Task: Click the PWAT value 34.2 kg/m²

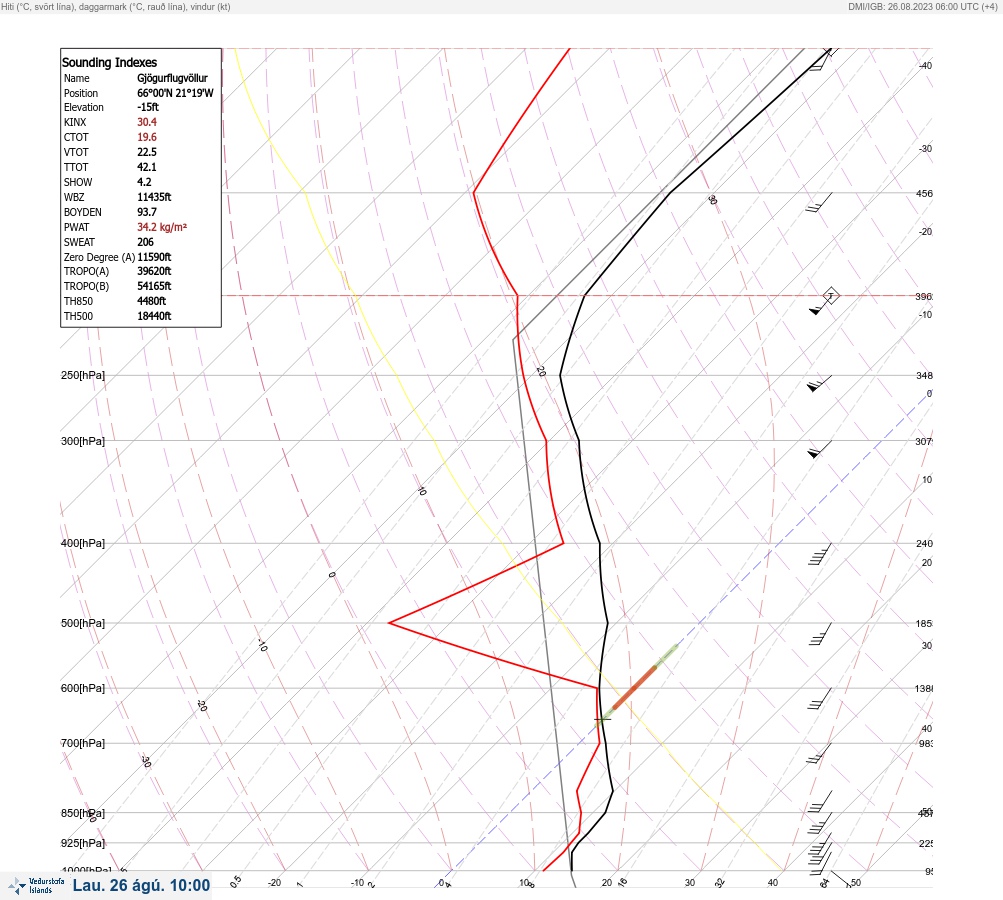Action: (162, 227)
